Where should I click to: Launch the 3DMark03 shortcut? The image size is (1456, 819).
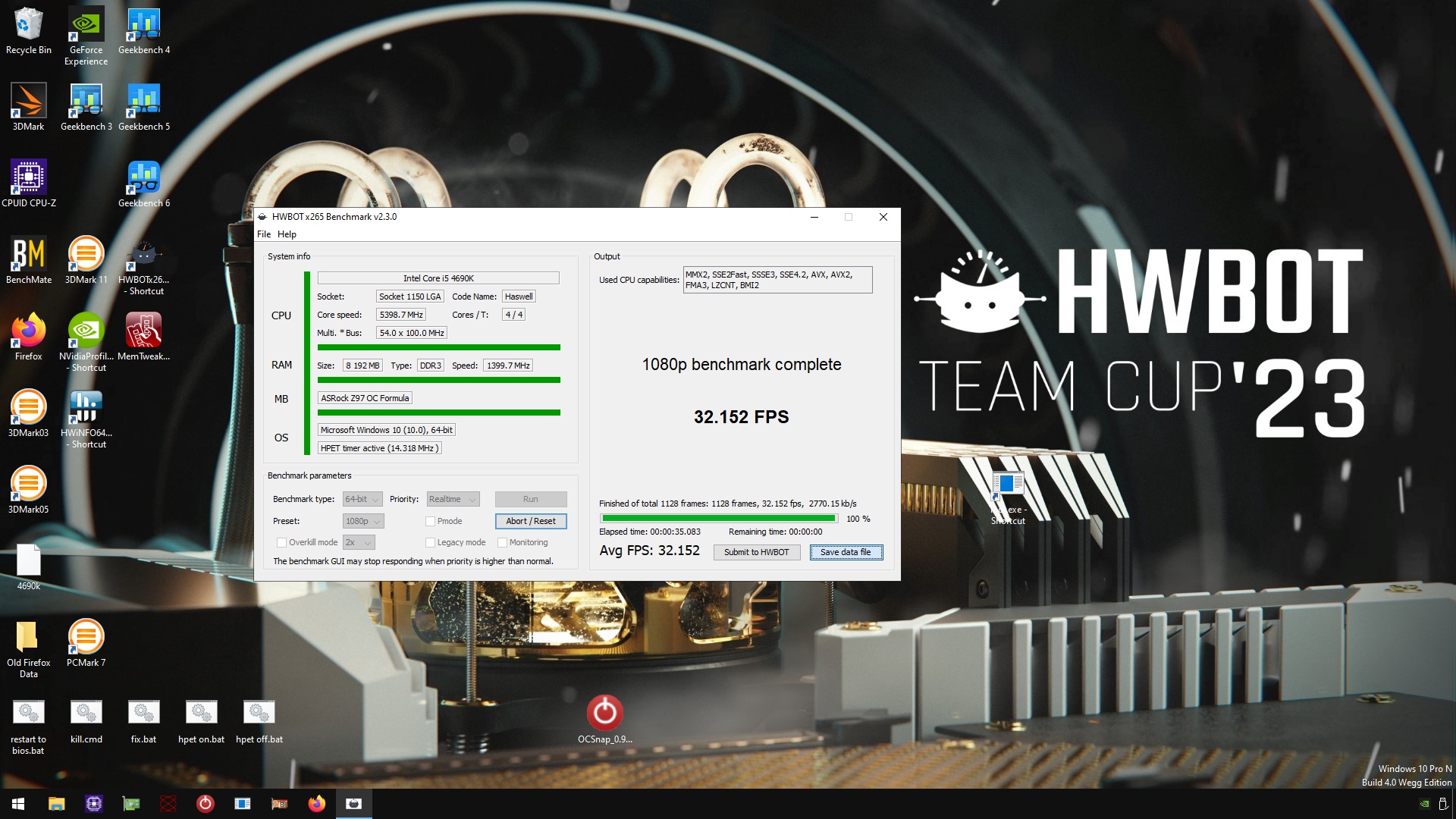[28, 413]
